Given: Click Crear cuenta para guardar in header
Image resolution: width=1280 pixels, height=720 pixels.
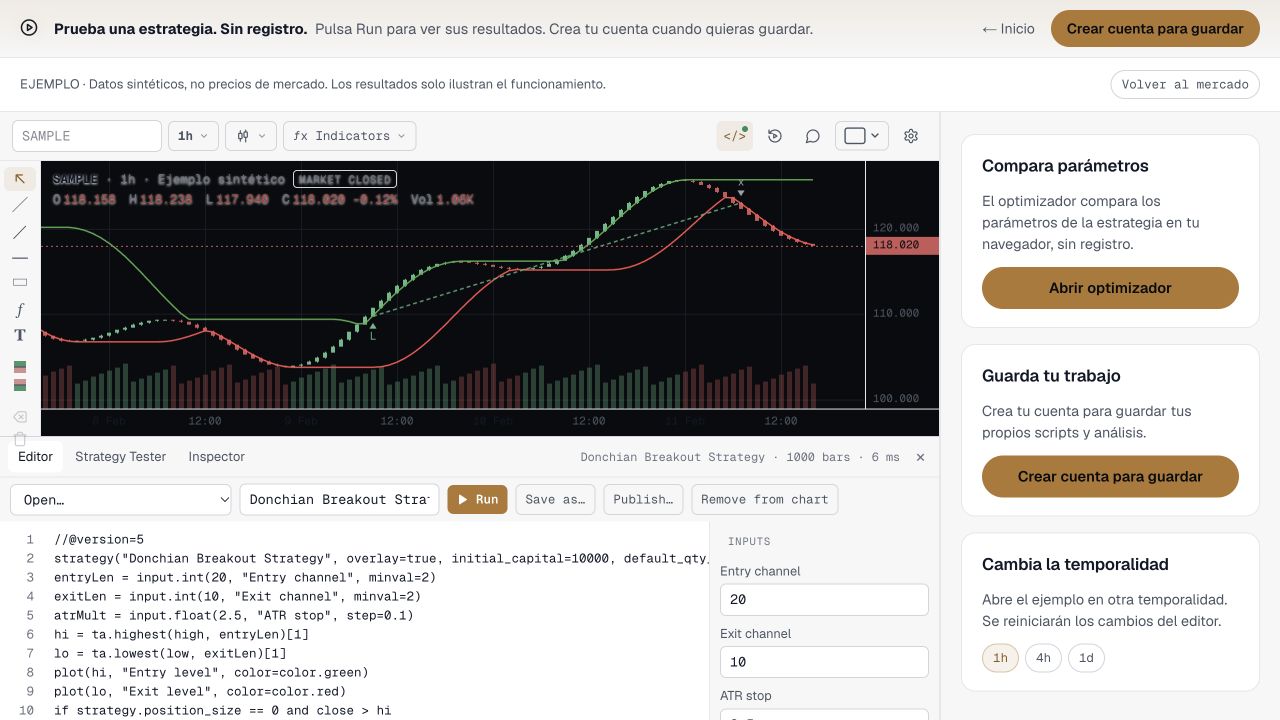Looking at the screenshot, I should 1155,29.
